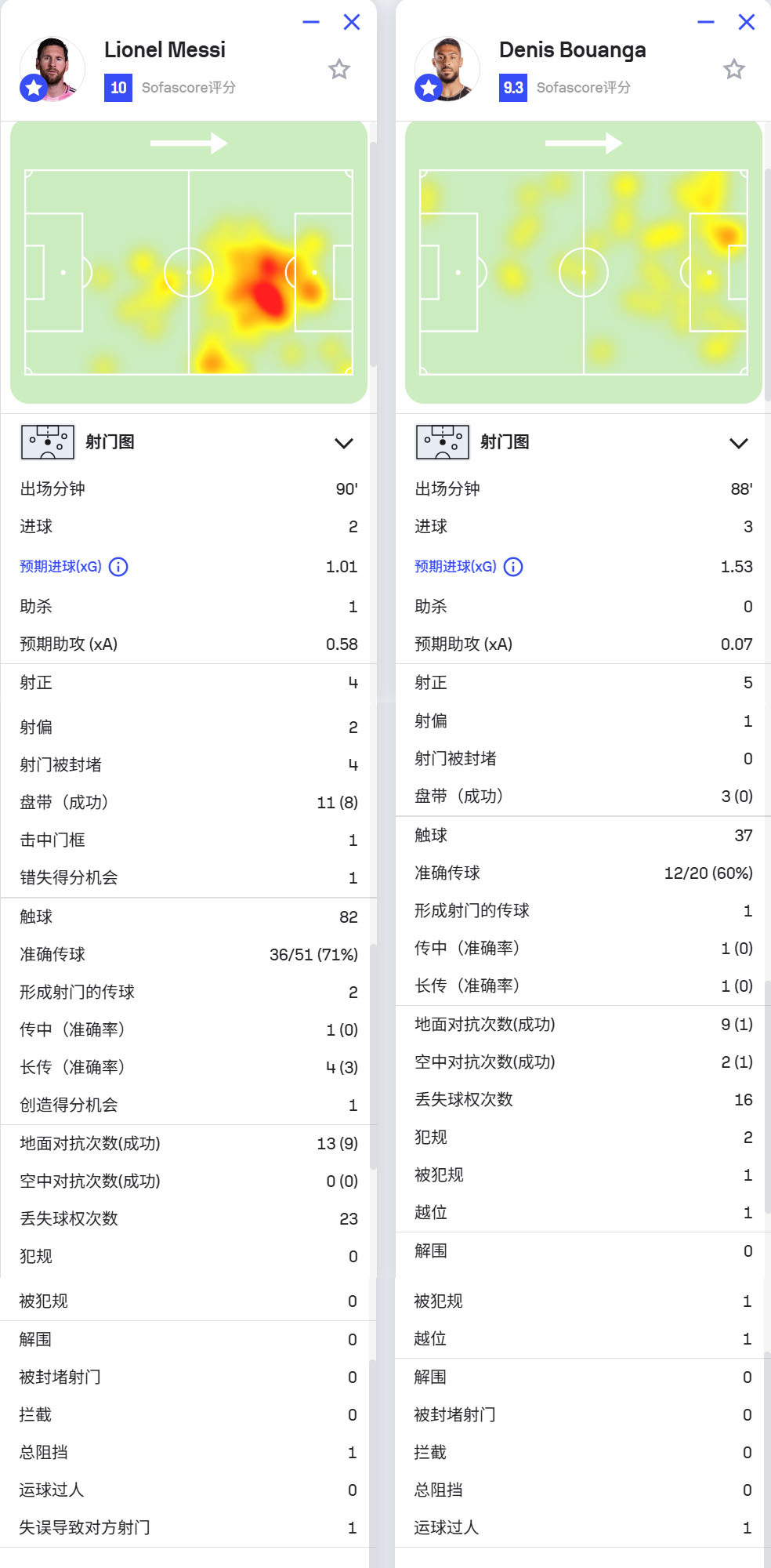The height and width of the screenshot is (1568, 771).
Task: Expand Bouanga's 射门图 shot map chevron
Action: (739, 443)
